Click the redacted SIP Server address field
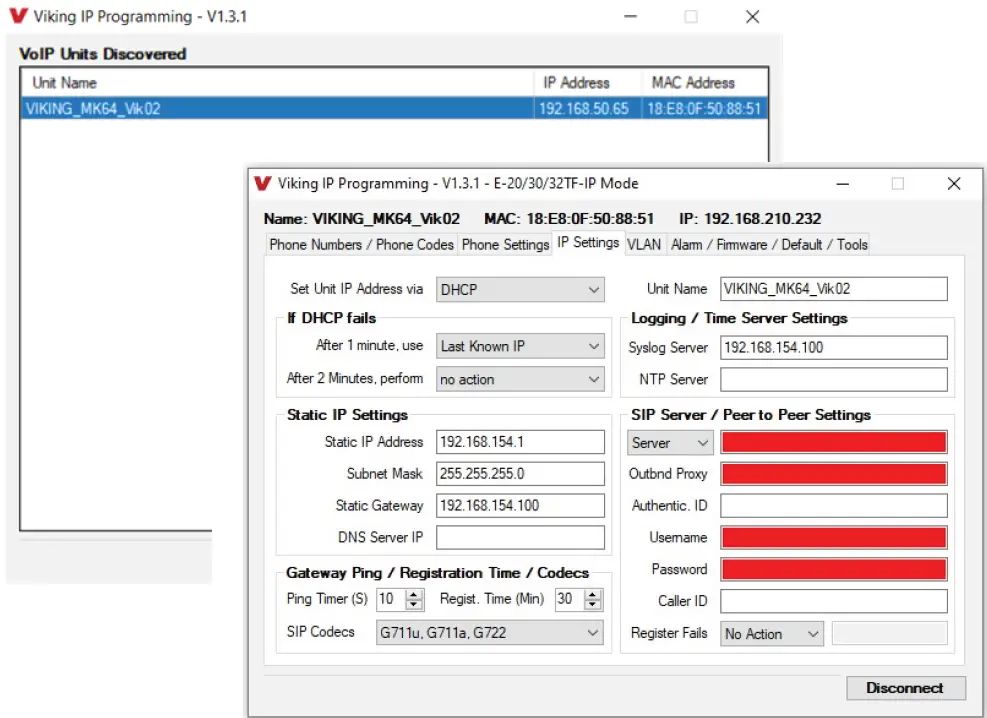This screenshot has width=987, height=718. pos(833,442)
